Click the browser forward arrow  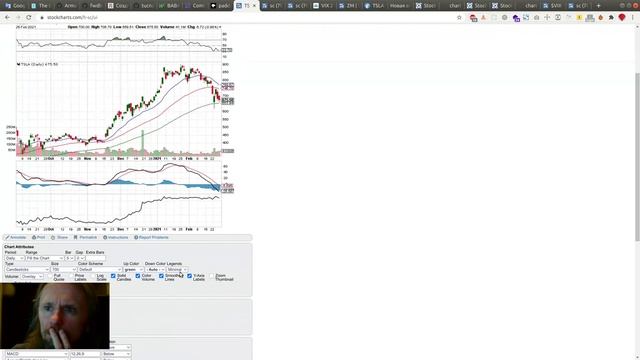18,18
